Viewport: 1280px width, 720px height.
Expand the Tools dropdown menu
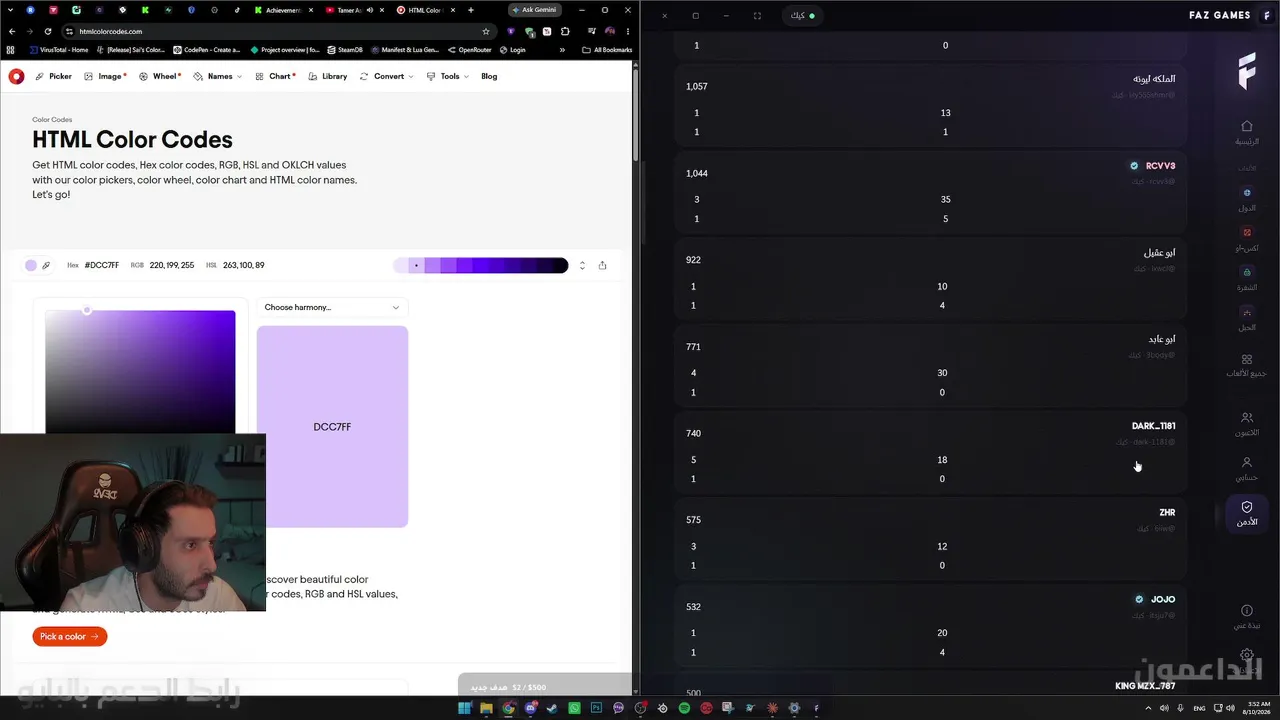[448, 76]
